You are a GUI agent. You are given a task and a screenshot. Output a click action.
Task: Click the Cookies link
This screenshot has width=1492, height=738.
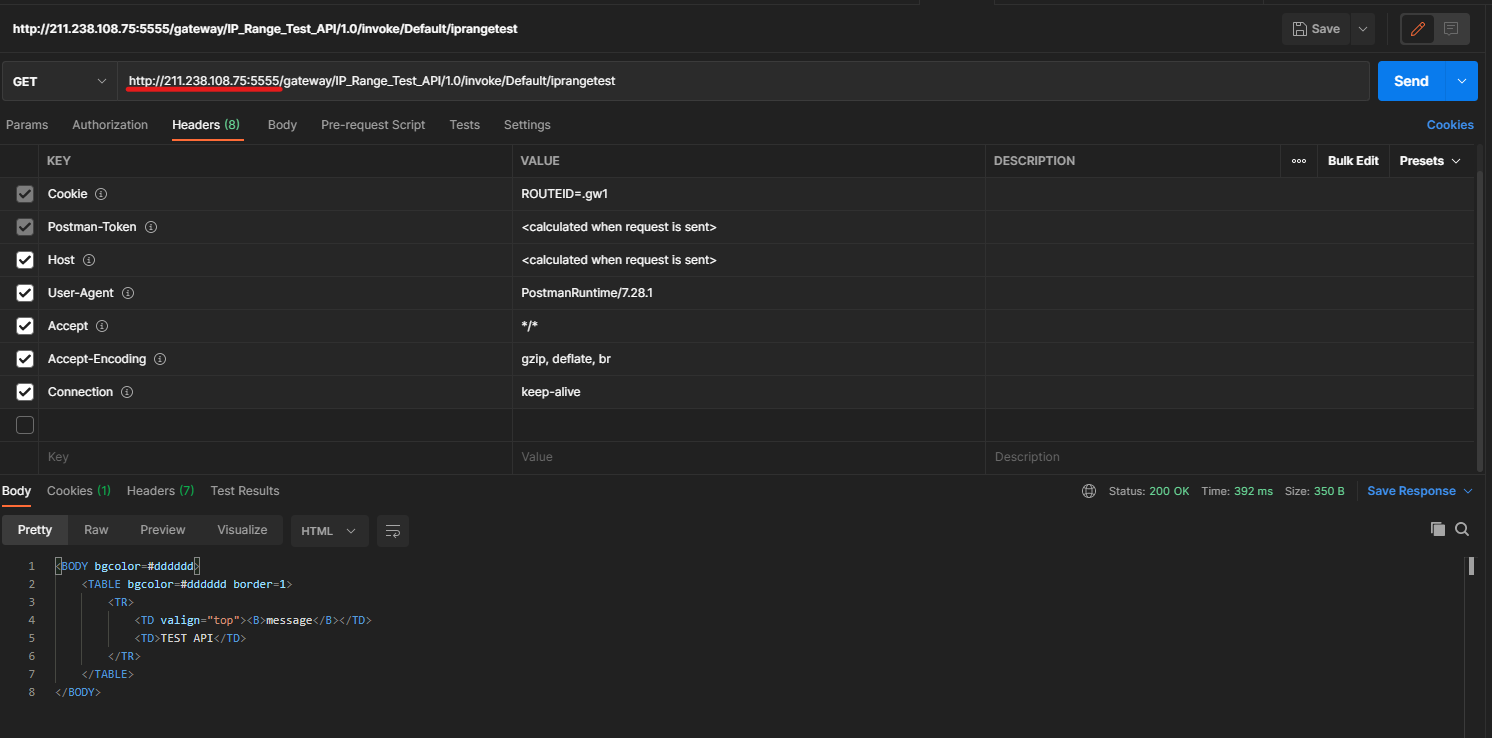[x=1449, y=125]
